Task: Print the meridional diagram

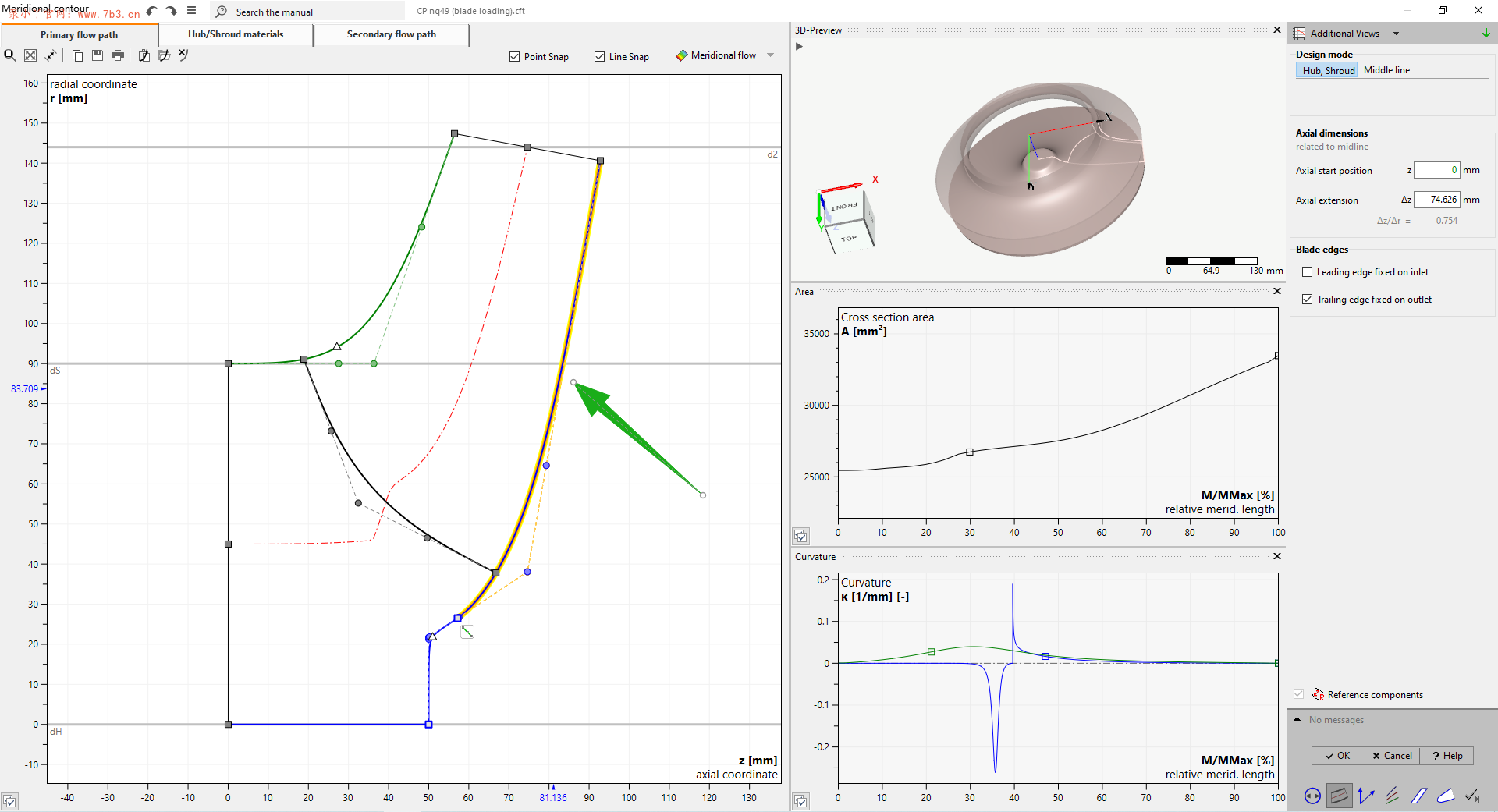Action: click(x=118, y=55)
